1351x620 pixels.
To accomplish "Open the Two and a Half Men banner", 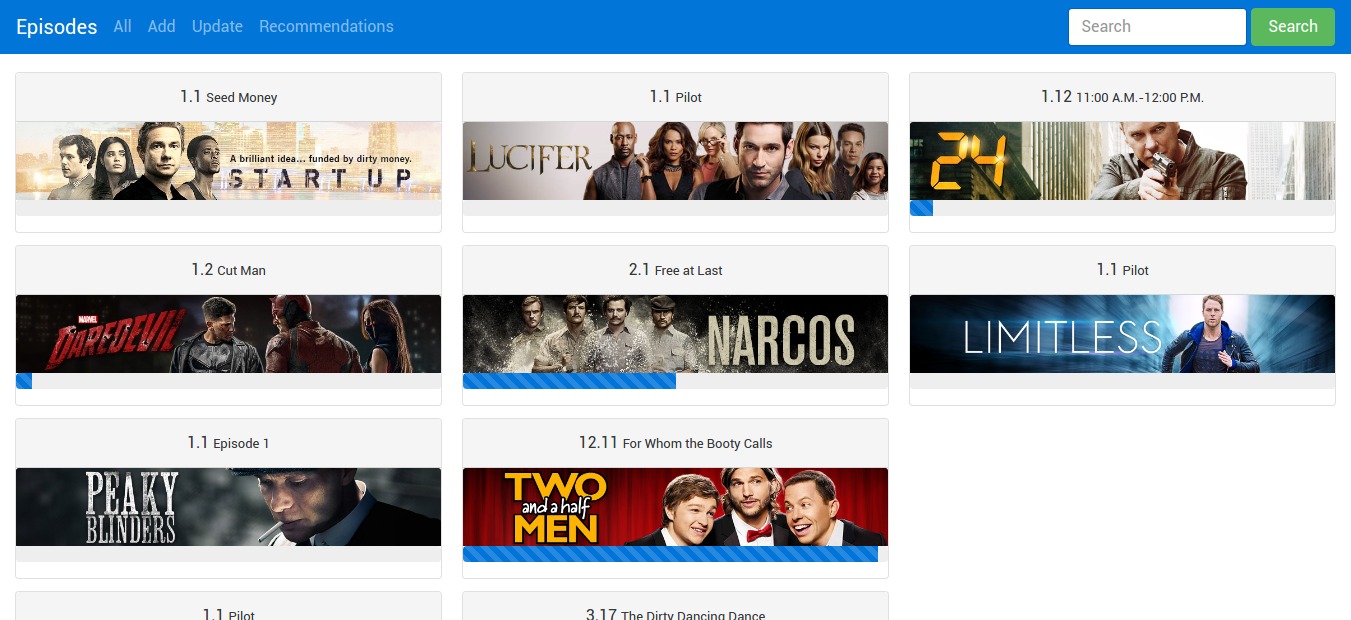I will (675, 507).
